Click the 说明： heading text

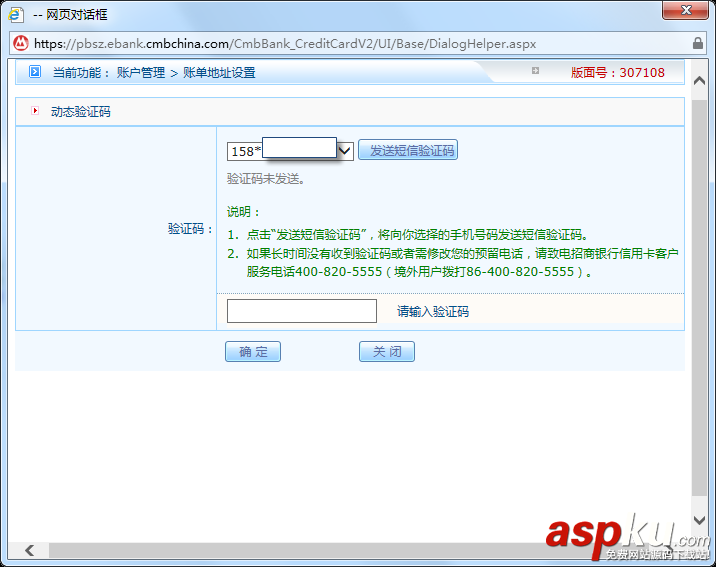click(x=243, y=212)
